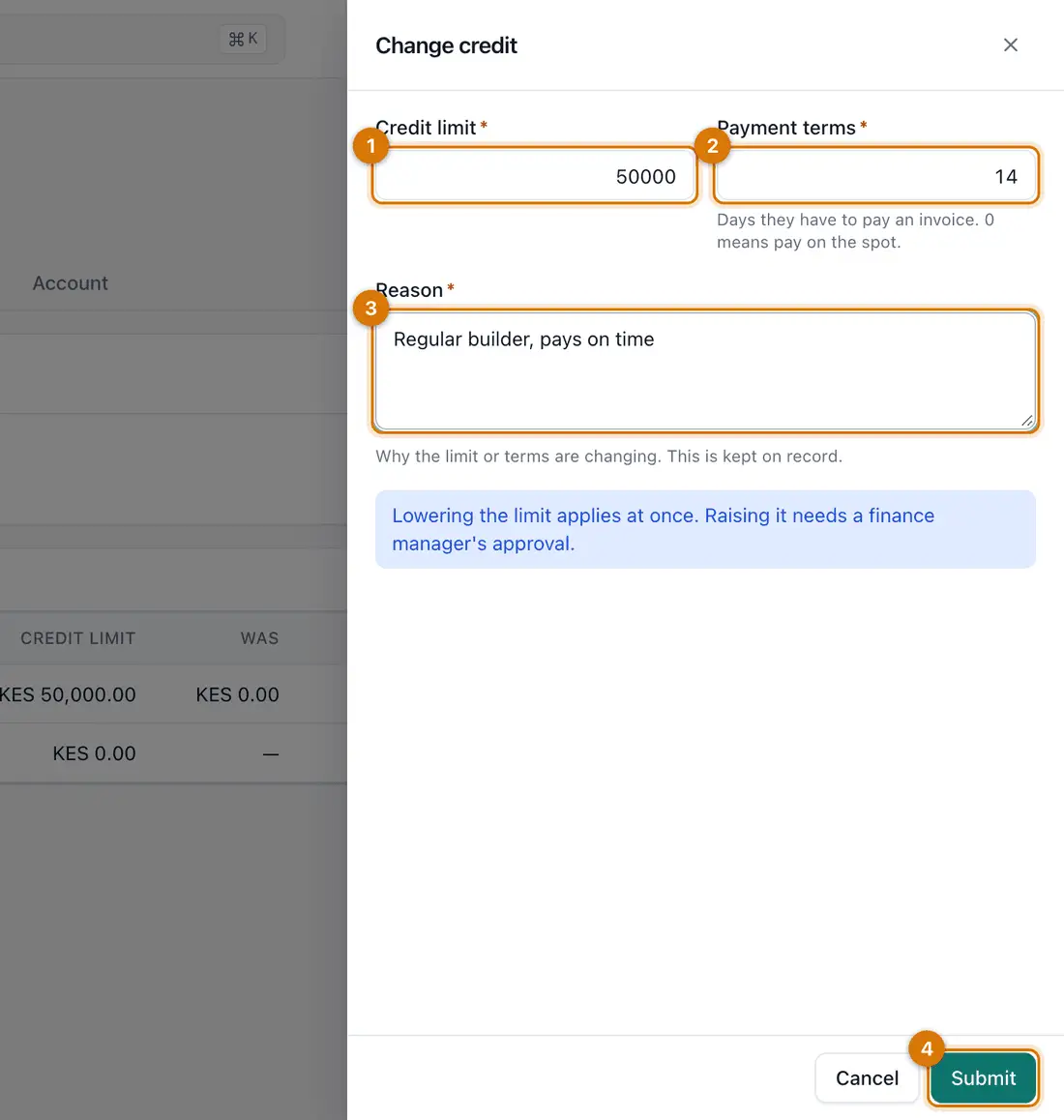1064x1120 pixels.
Task: Click the dash cell in WAS column
Action: point(271,753)
